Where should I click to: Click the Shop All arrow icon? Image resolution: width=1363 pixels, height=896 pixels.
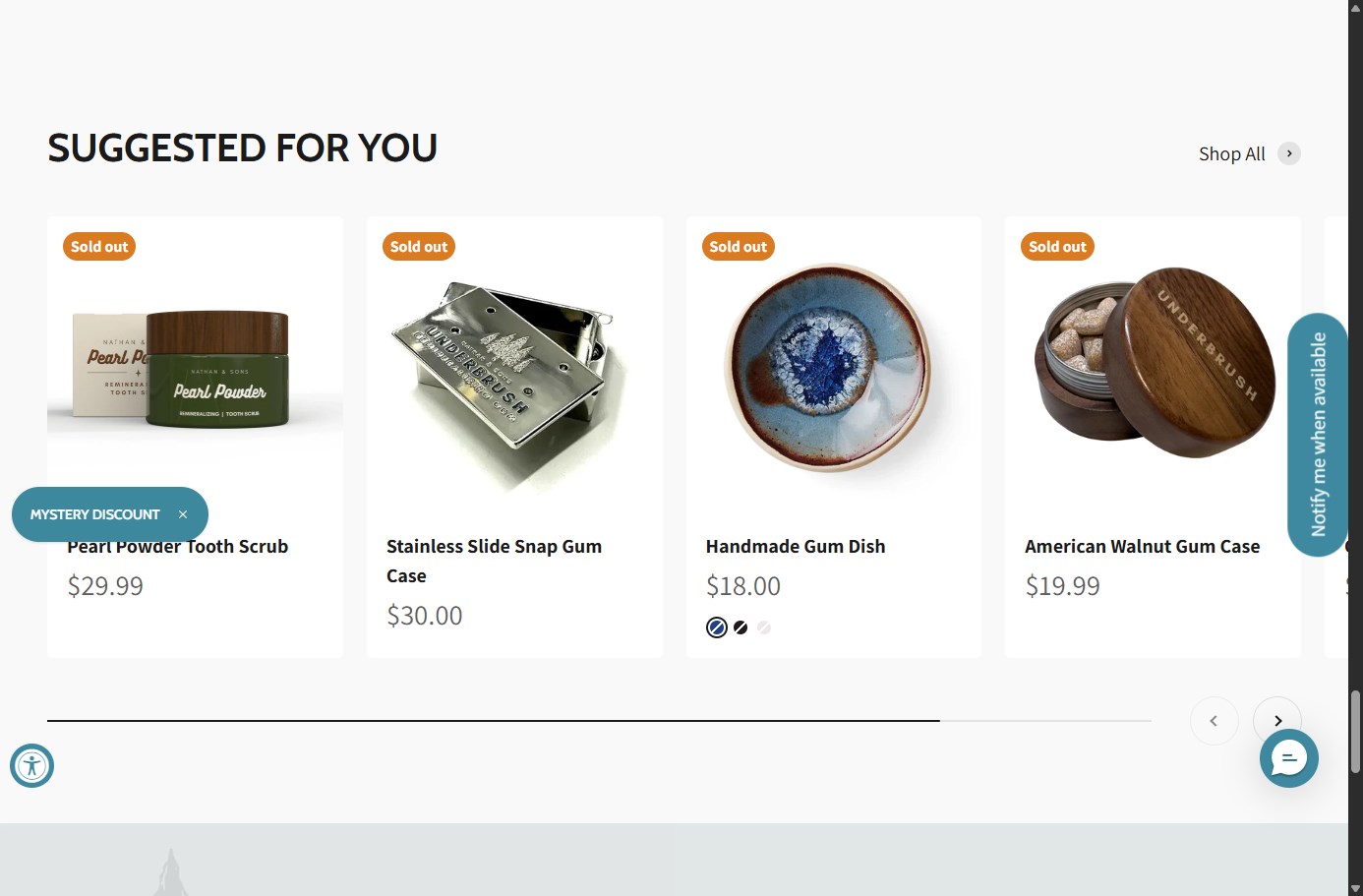[1288, 153]
